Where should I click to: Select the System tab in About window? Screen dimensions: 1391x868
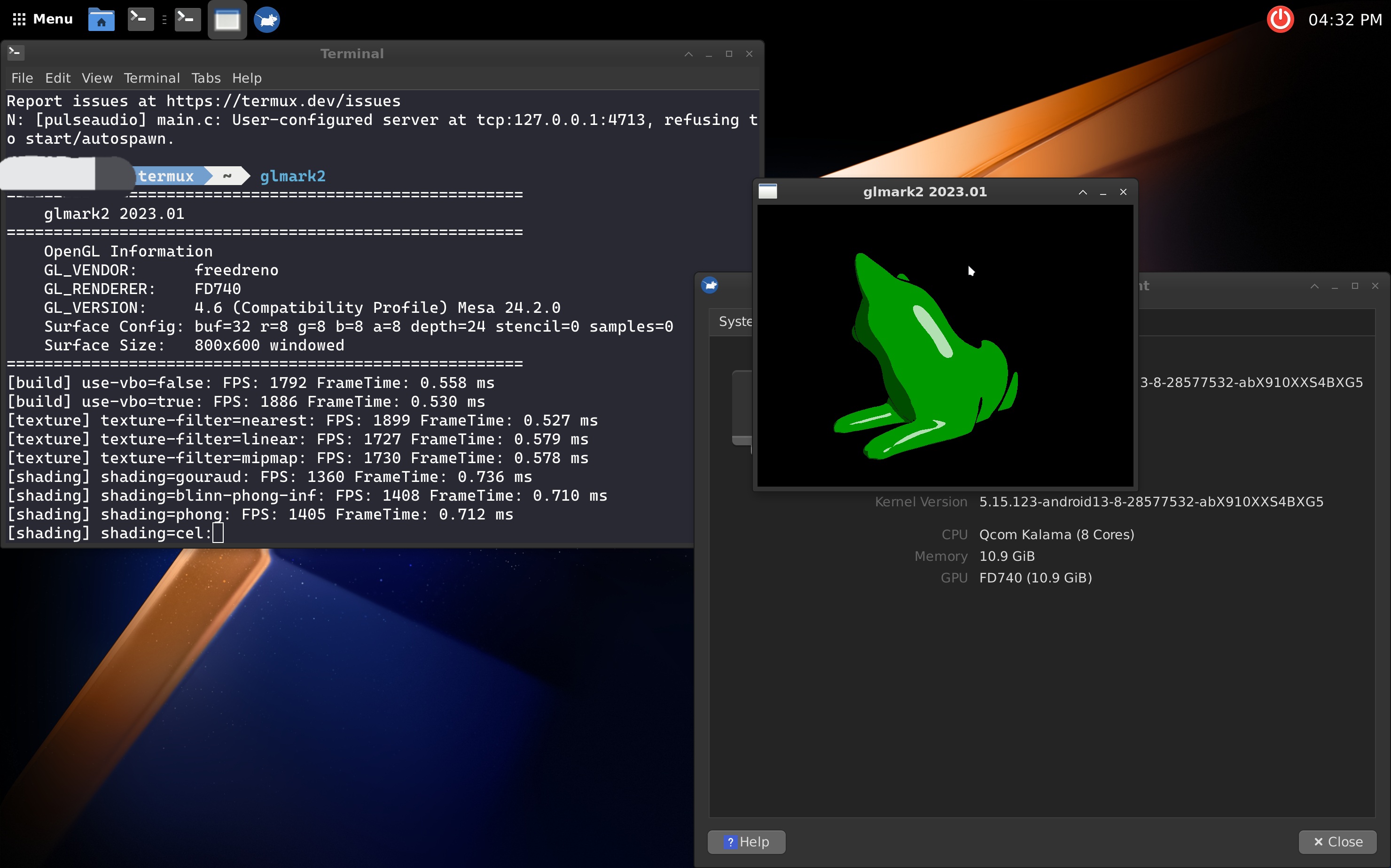732,321
